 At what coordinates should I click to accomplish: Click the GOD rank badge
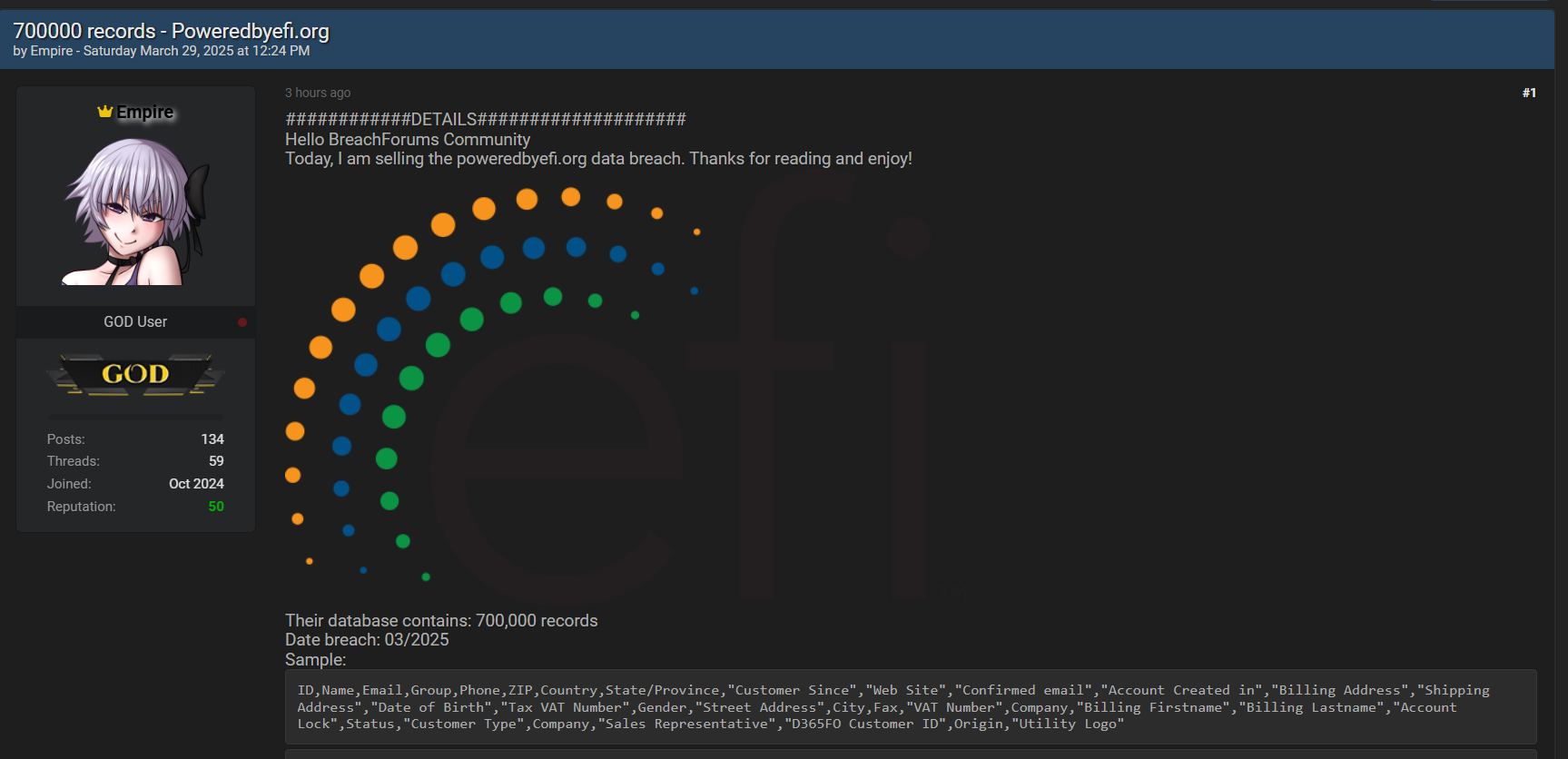point(135,374)
